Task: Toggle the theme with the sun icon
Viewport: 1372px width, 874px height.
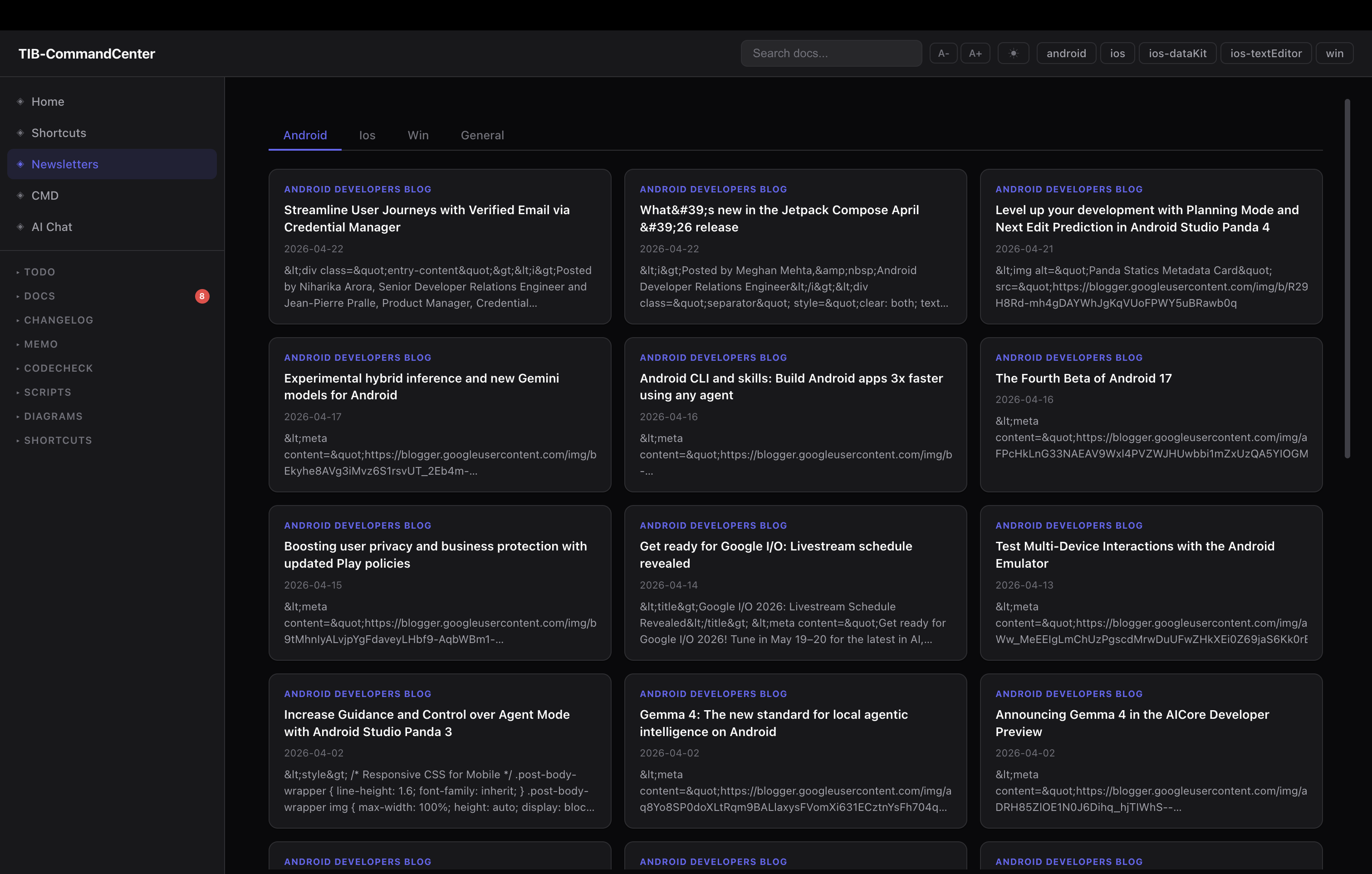Action: click(x=1013, y=53)
